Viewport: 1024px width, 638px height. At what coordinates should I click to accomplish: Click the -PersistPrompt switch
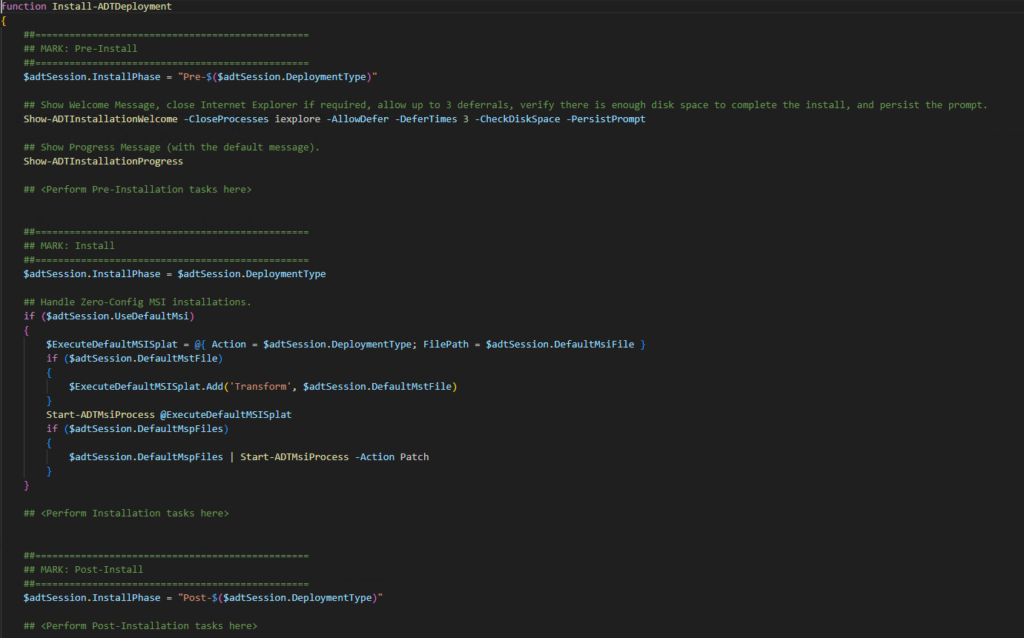[607, 119]
